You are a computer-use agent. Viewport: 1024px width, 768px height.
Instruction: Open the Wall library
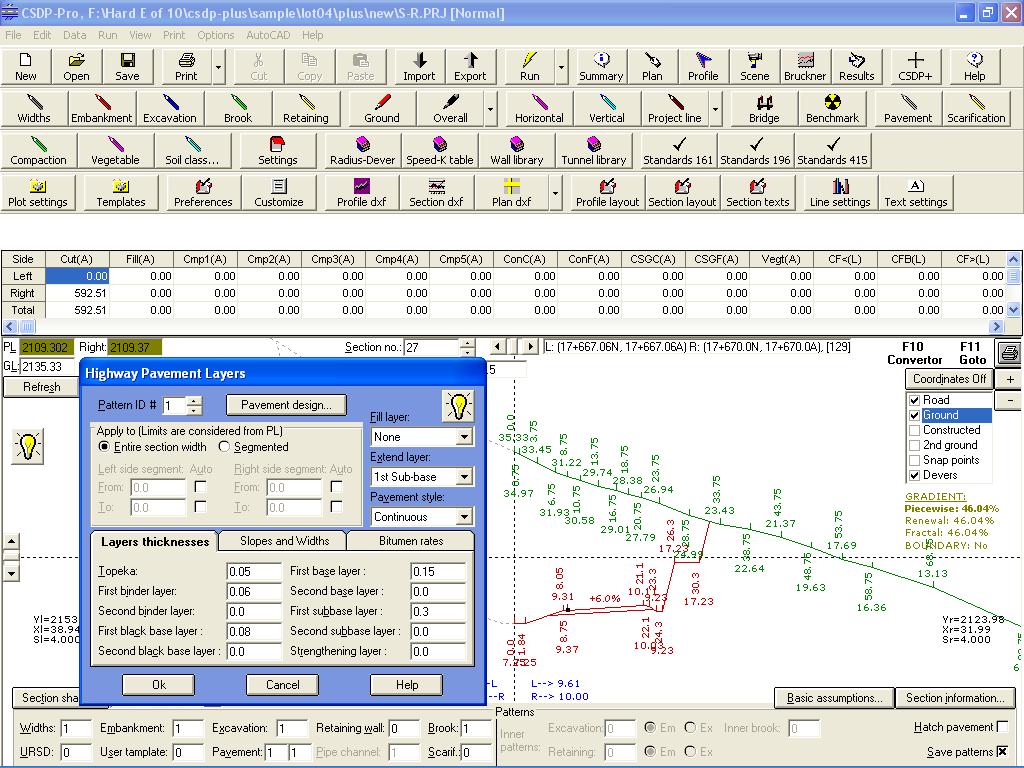click(517, 150)
